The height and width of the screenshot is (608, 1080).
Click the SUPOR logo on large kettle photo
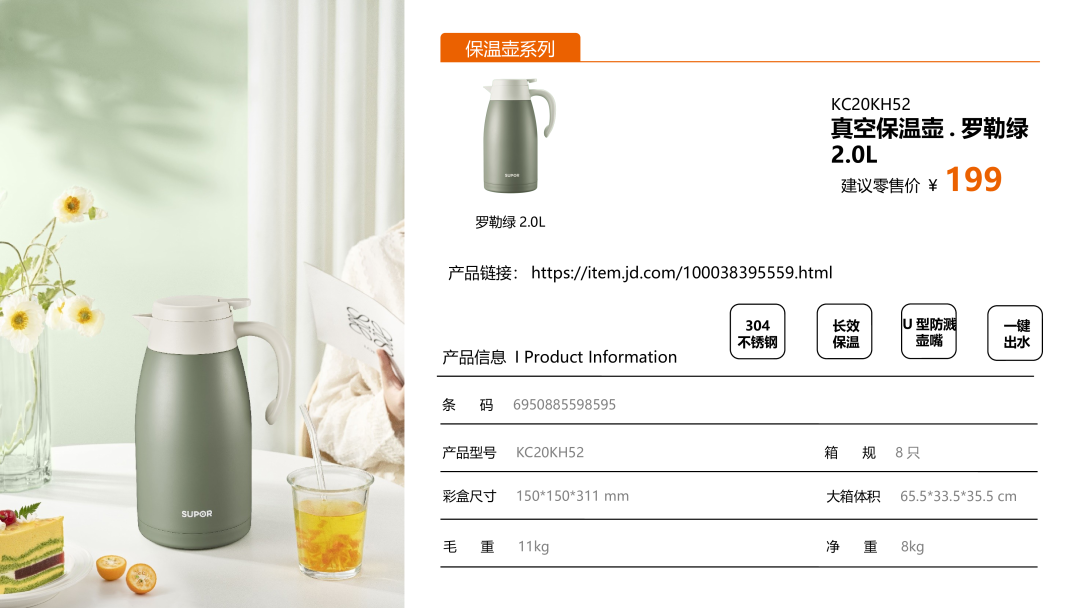click(x=196, y=514)
